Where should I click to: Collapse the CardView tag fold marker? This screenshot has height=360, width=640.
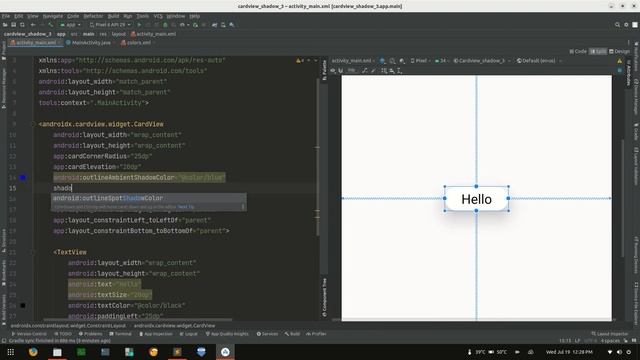[x=34, y=124]
